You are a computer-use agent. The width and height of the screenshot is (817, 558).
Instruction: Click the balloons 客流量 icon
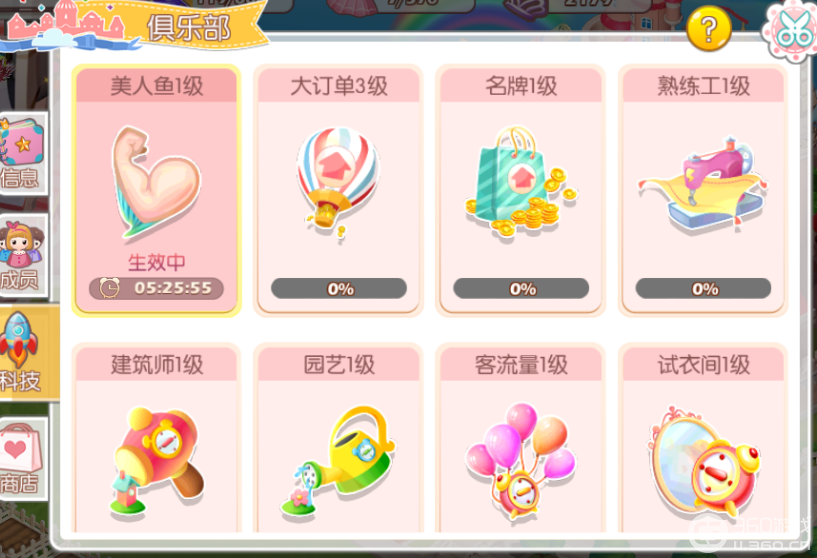[521, 461]
